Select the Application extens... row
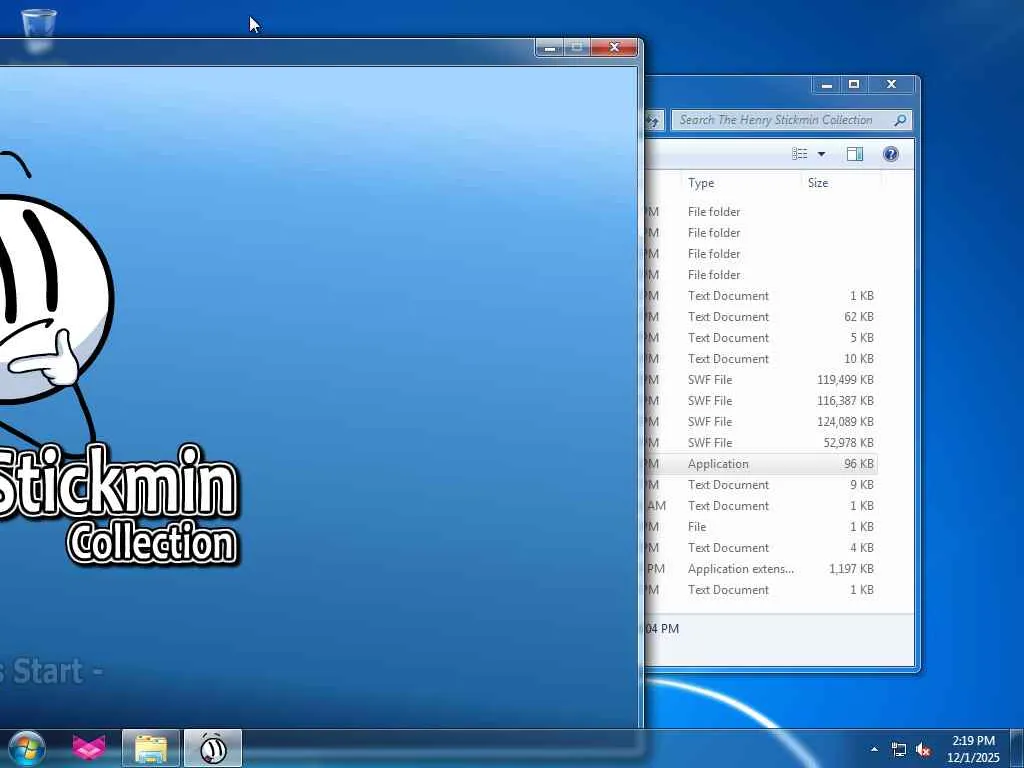The image size is (1024, 768). tap(761, 569)
